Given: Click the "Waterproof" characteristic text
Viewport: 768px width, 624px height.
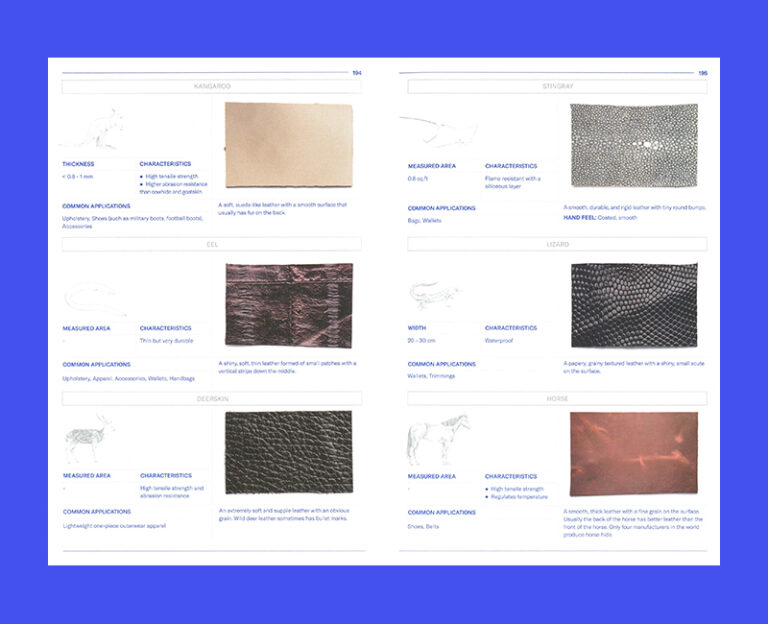Looking at the screenshot, I should [499, 340].
